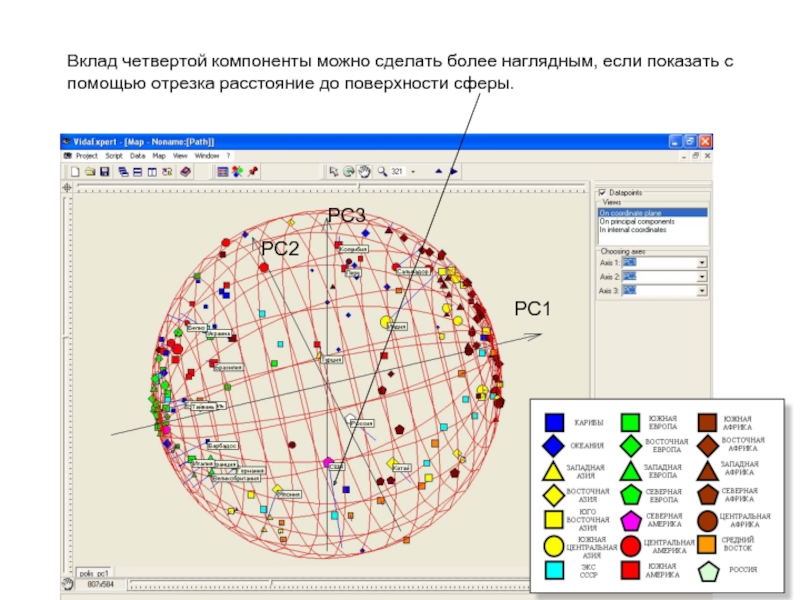
Task: Click the blue up arrow icon
Action: [439, 171]
